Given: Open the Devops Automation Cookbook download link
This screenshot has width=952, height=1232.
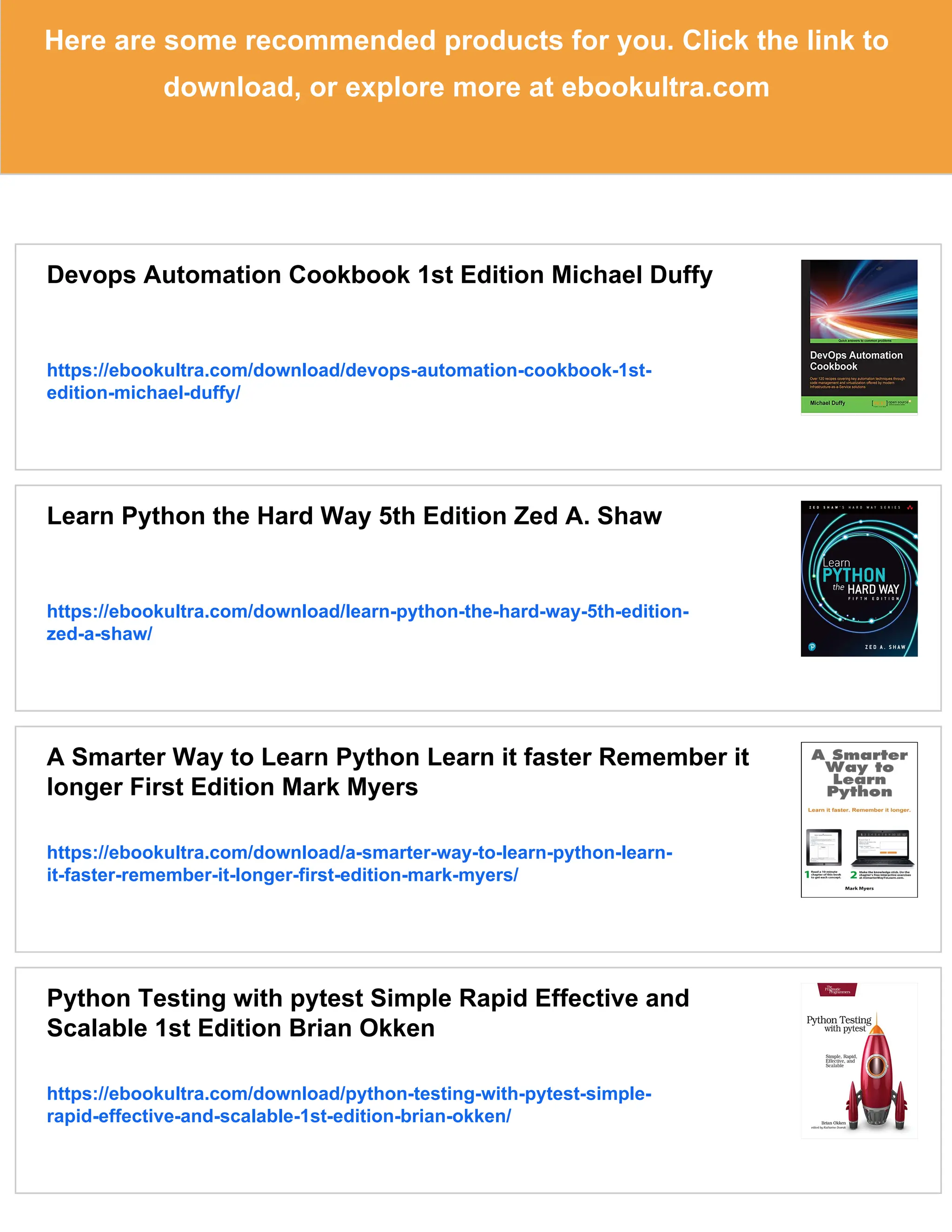Looking at the screenshot, I should tap(349, 371).
